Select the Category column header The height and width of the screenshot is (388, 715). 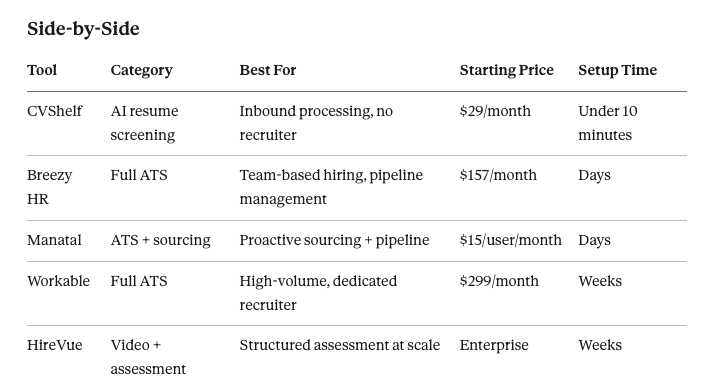141,70
